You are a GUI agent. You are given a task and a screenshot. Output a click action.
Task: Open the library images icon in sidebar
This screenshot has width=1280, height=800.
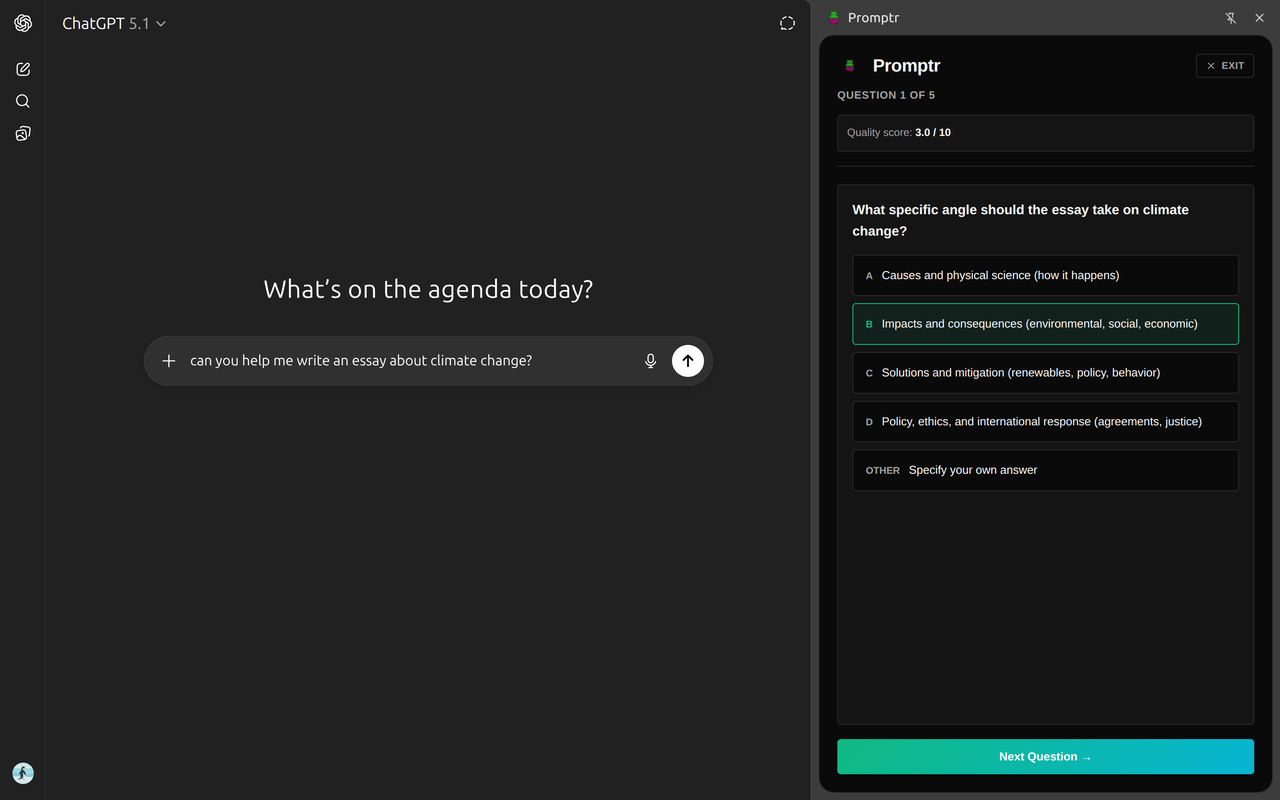click(x=23, y=133)
